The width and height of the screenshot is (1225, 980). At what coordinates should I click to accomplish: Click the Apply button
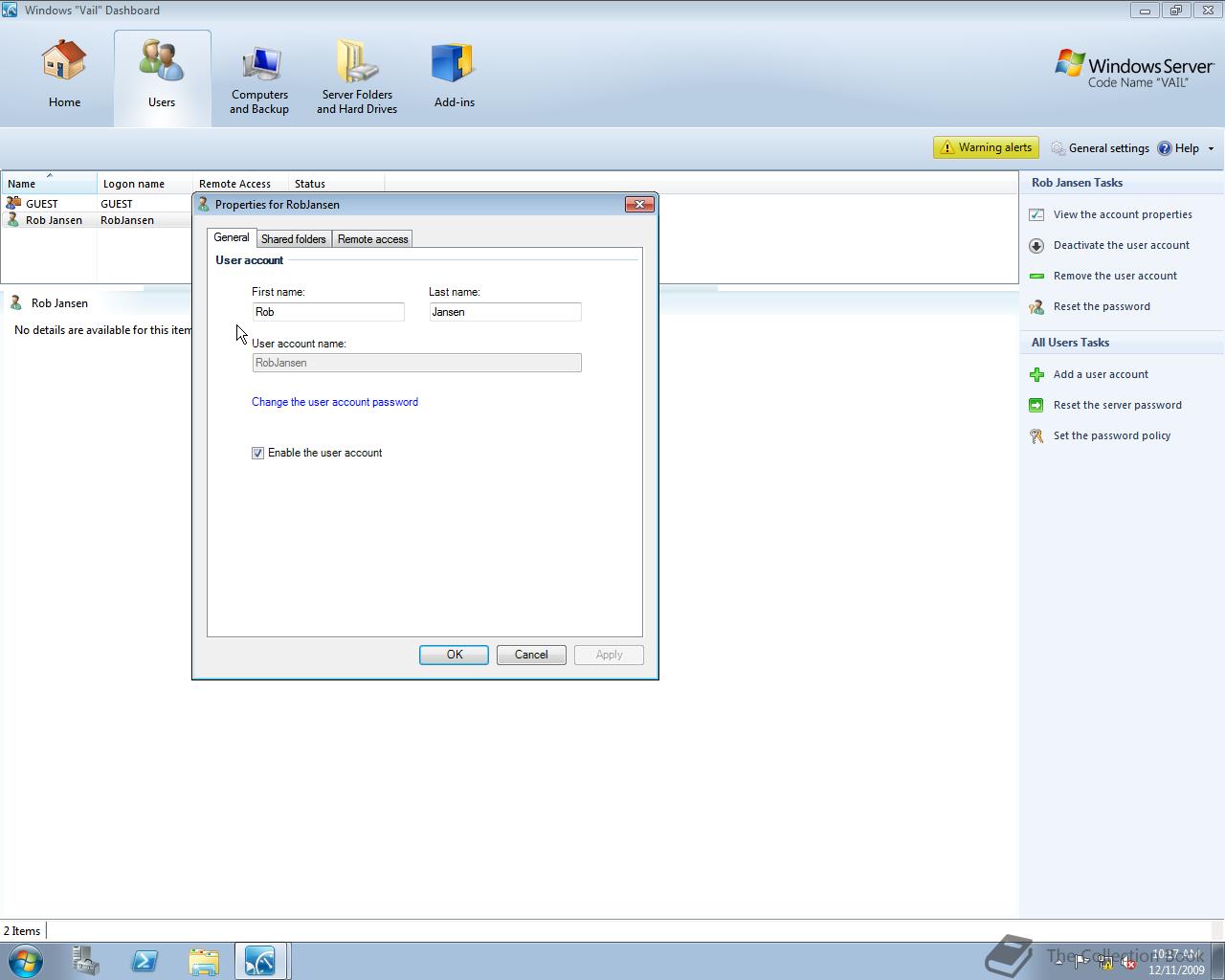click(609, 655)
